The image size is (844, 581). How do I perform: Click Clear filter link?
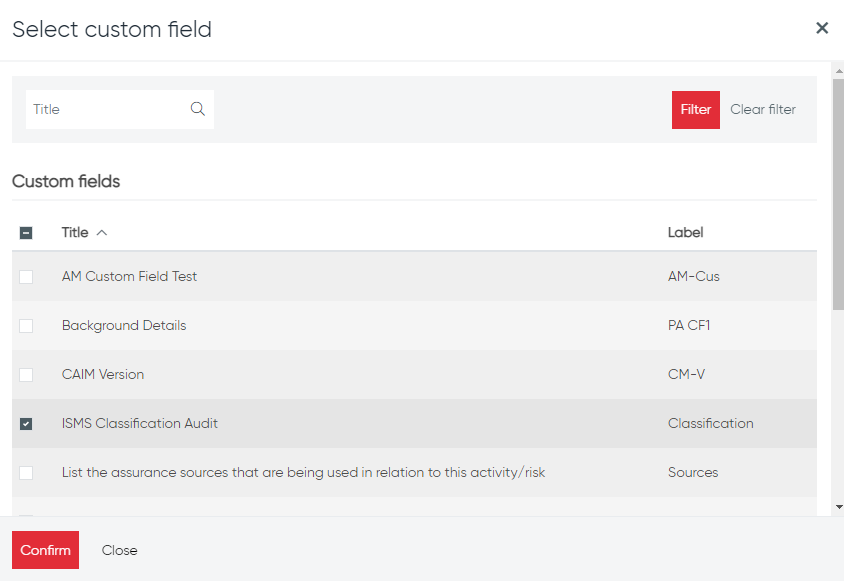pyautogui.click(x=763, y=109)
